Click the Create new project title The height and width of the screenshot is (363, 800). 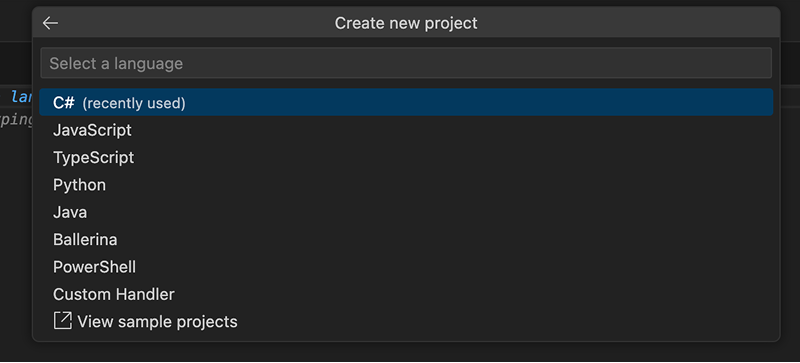pos(406,23)
